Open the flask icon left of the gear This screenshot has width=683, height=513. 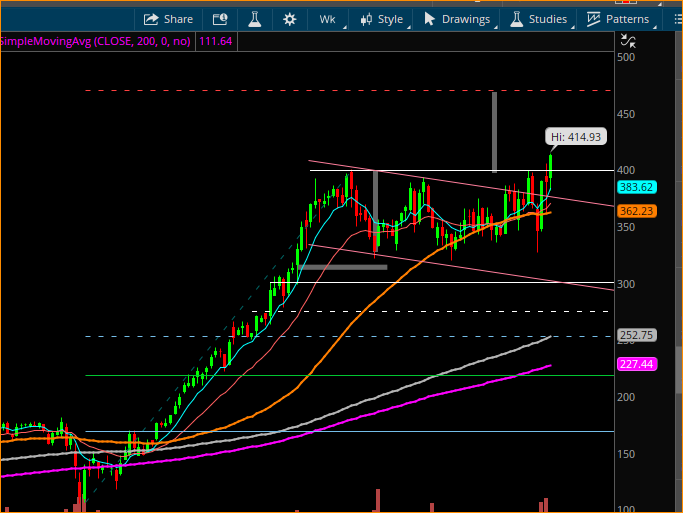pos(255,19)
